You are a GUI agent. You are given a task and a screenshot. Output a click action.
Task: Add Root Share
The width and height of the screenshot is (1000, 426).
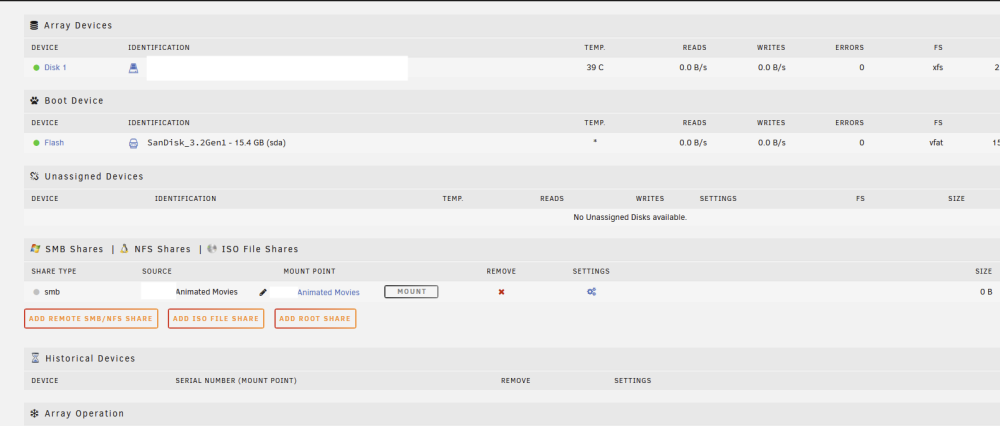315,319
